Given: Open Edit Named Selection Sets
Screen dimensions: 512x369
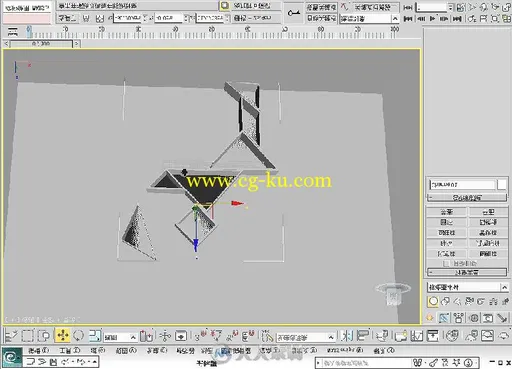Looking at the screenshot, I should coord(267,336).
